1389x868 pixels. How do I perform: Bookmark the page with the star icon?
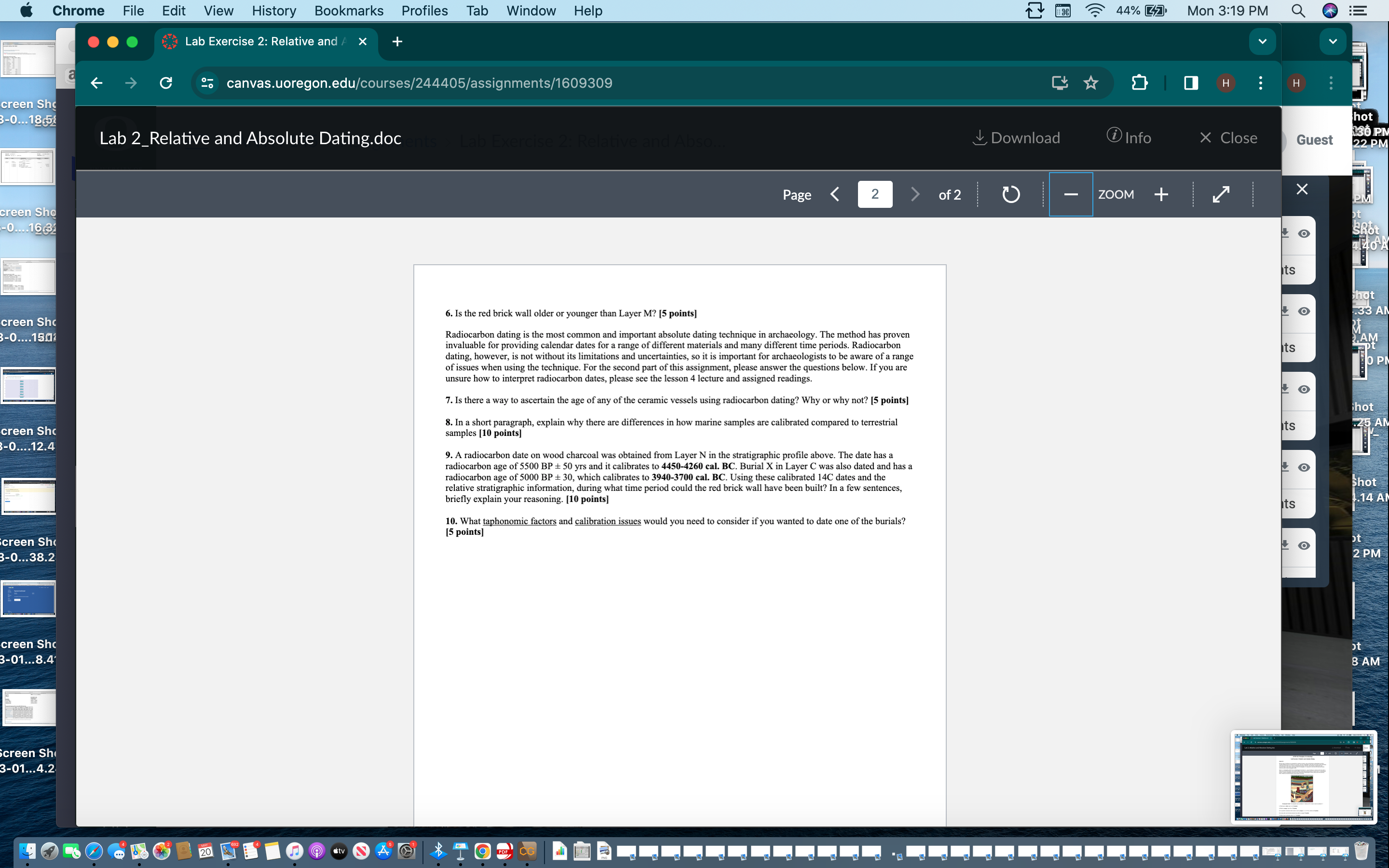tap(1090, 82)
